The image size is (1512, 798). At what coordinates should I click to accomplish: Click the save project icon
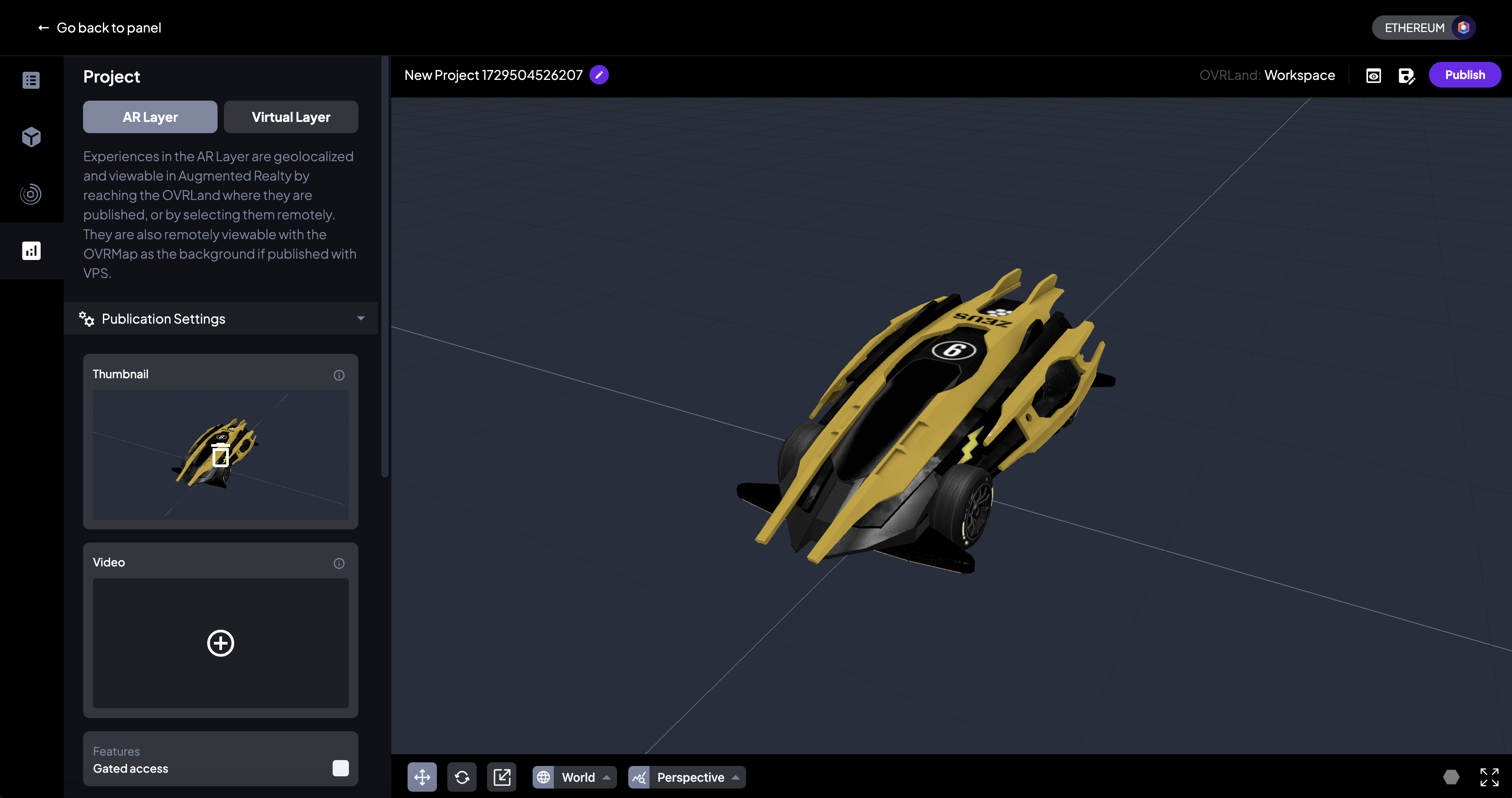(x=1406, y=76)
